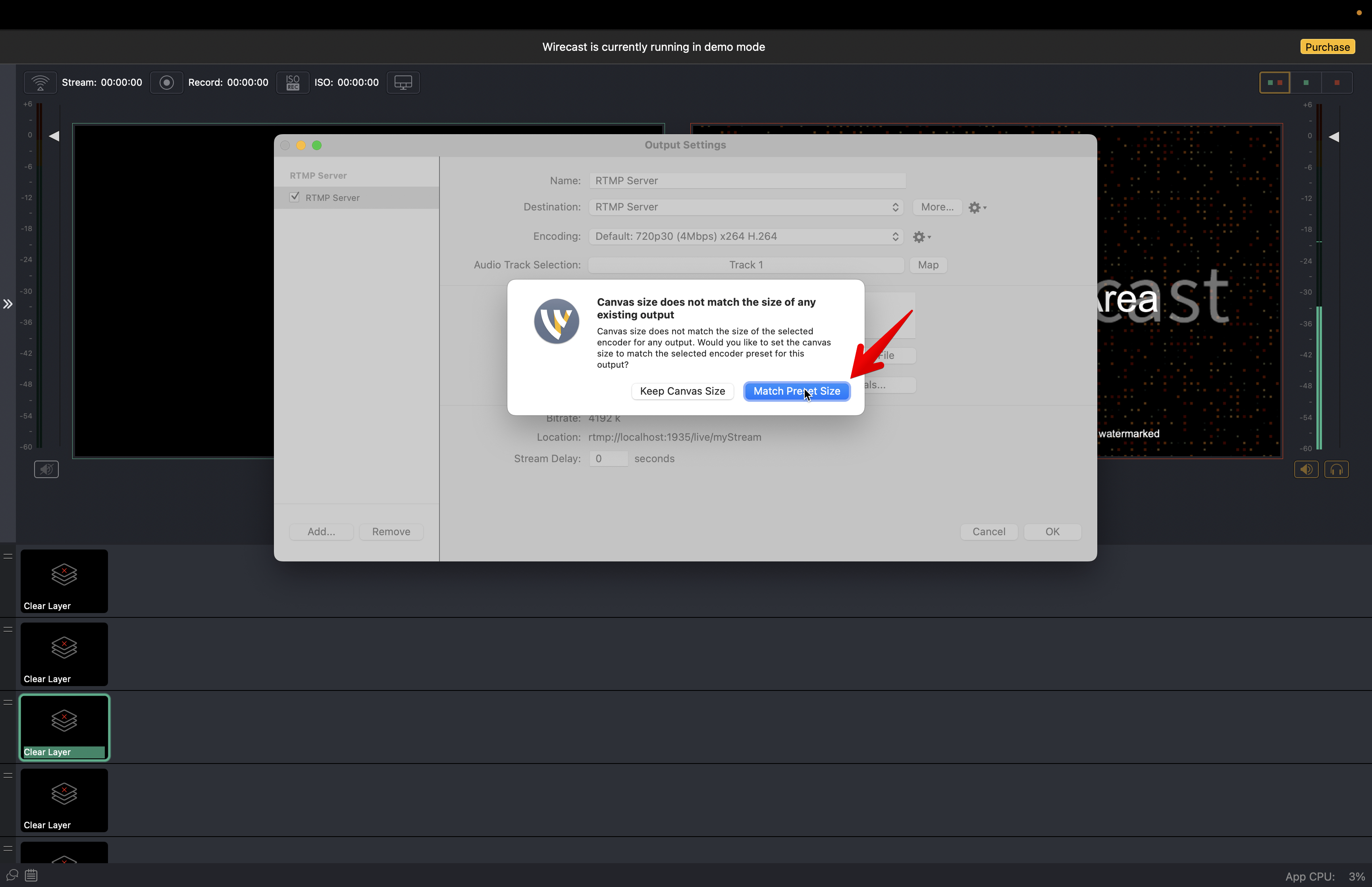Click the right live audio level arrow

click(1333, 137)
